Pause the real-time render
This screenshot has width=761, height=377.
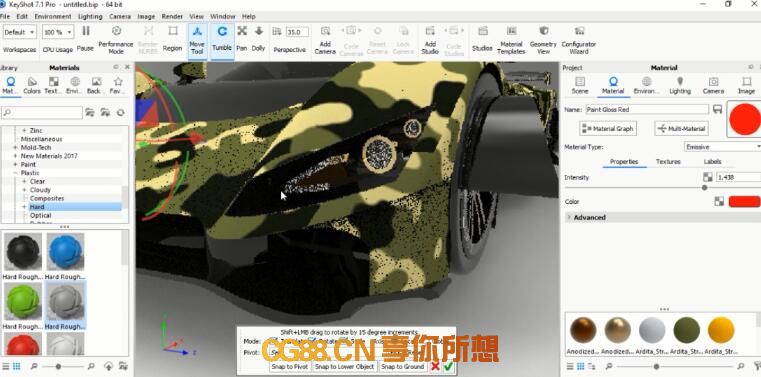pos(86,31)
